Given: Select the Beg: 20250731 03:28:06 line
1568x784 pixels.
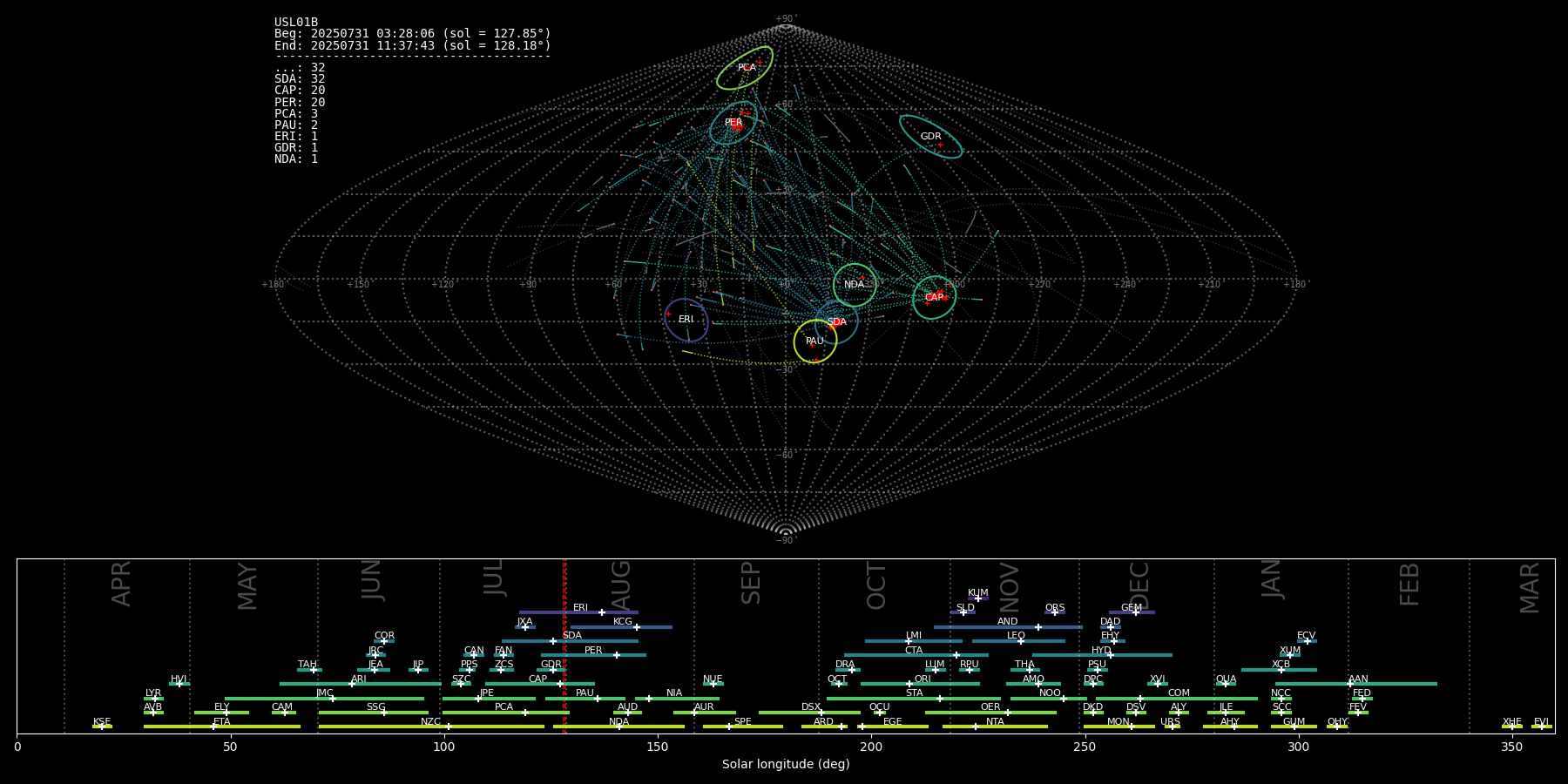Looking at the screenshot, I should [413, 34].
